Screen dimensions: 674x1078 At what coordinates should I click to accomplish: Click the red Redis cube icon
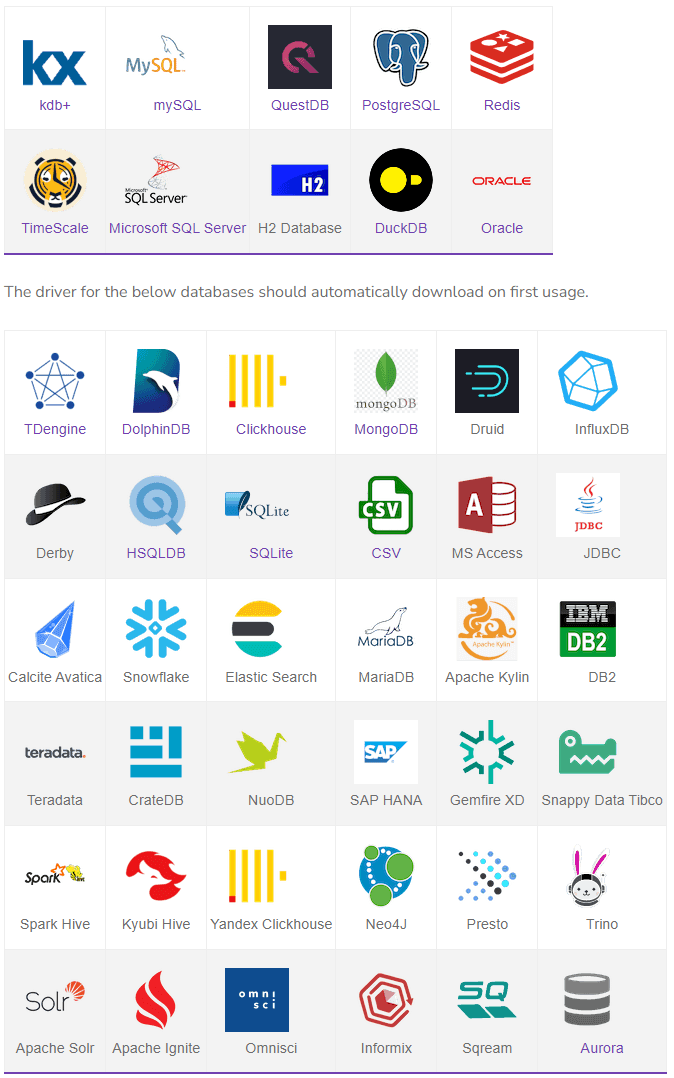click(502, 57)
